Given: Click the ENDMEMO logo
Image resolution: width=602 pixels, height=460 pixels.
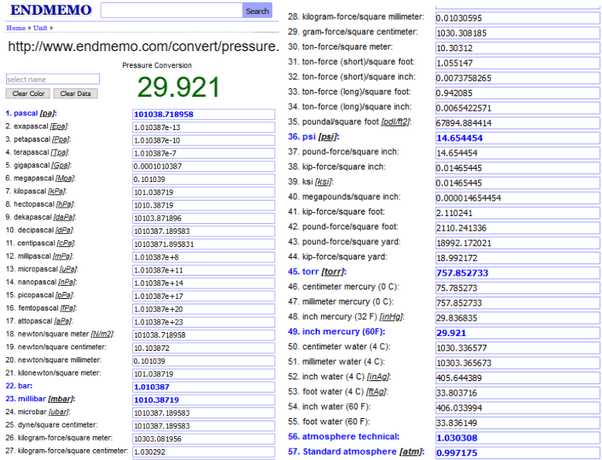Looking at the screenshot, I should pyautogui.click(x=51, y=10).
